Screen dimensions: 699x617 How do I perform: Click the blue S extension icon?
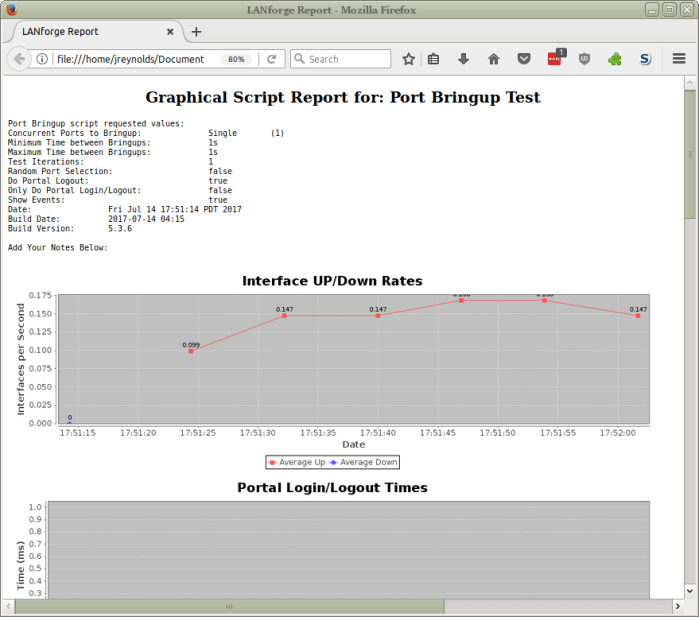click(645, 59)
